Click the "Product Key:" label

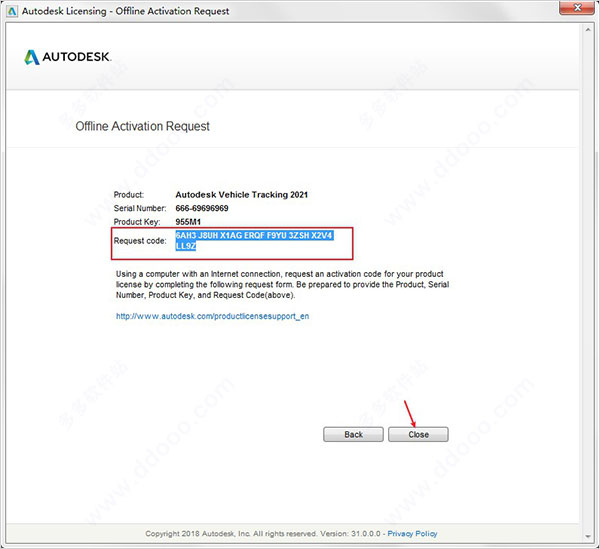tap(137, 222)
